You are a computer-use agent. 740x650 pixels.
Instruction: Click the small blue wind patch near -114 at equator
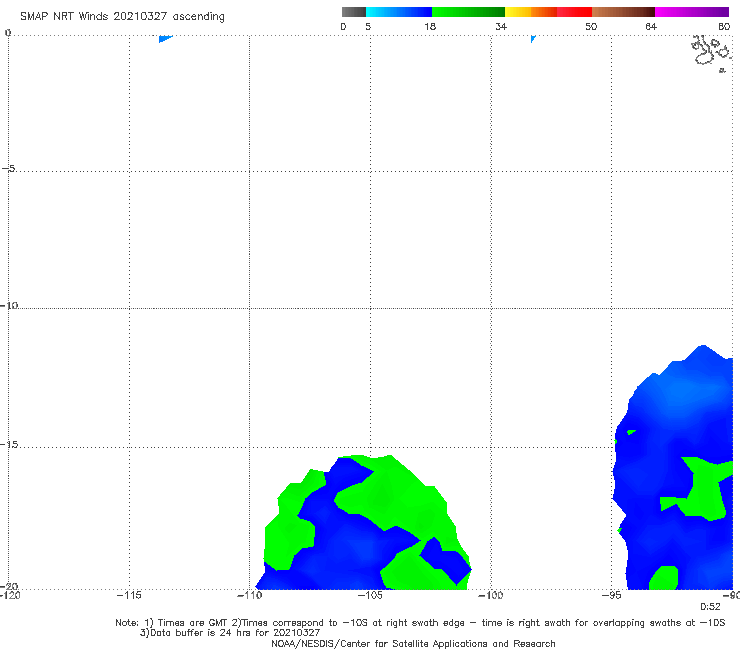tap(165, 39)
